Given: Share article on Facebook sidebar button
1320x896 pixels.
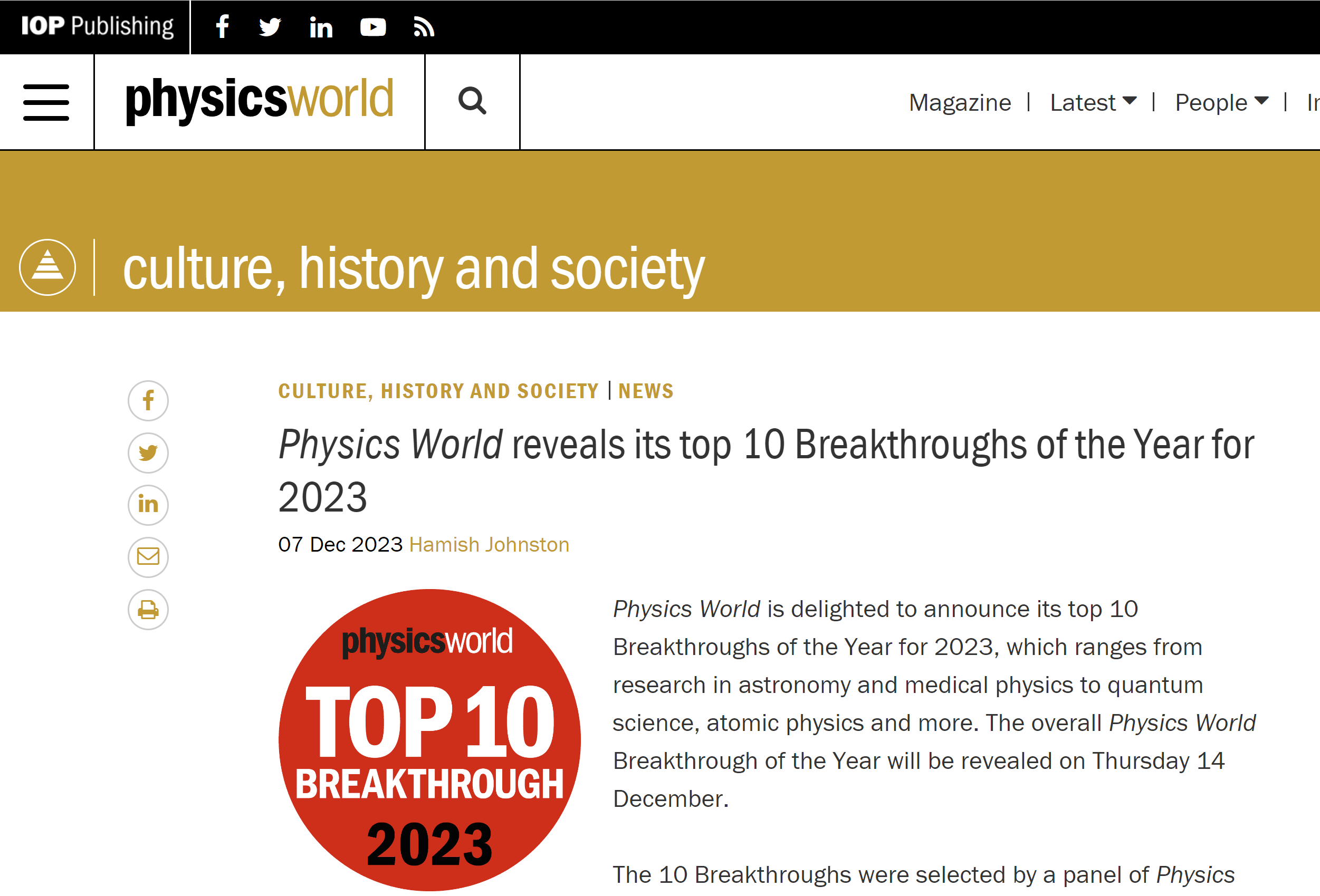Looking at the screenshot, I should [148, 401].
